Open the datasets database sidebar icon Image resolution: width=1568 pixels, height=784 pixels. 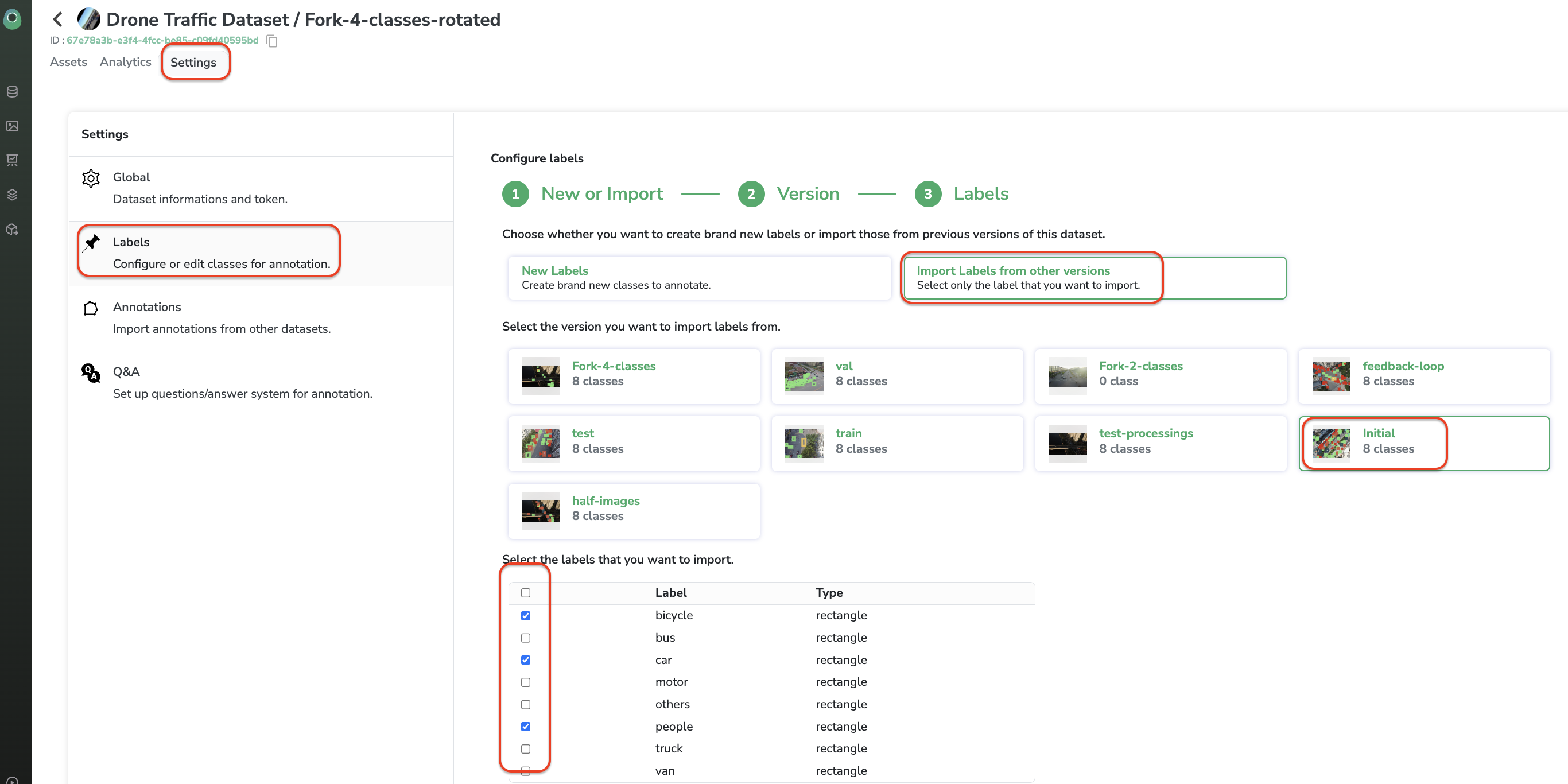coord(12,91)
